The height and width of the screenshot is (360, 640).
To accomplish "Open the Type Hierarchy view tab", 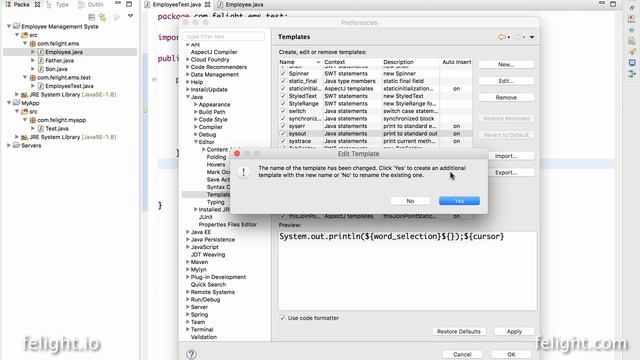I will pos(58,4).
